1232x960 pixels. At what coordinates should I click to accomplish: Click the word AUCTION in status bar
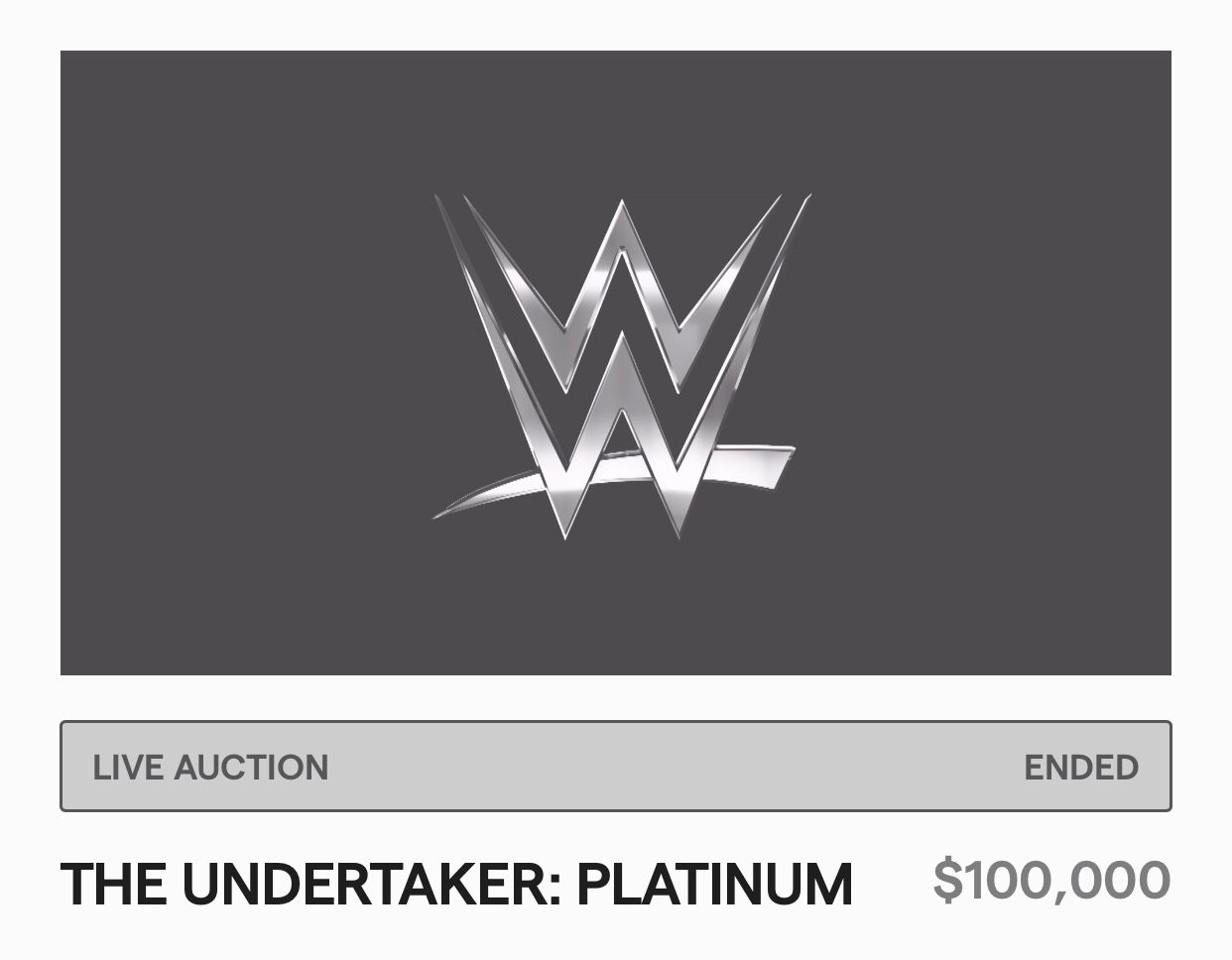coord(250,768)
